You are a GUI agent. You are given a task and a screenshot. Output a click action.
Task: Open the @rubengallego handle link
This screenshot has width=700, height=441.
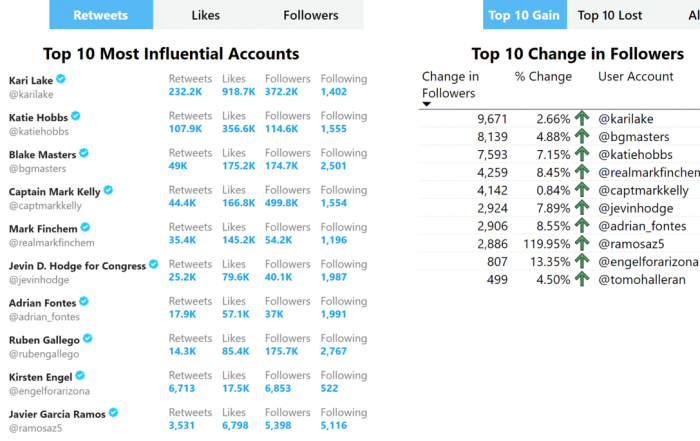pyautogui.click(x=44, y=354)
